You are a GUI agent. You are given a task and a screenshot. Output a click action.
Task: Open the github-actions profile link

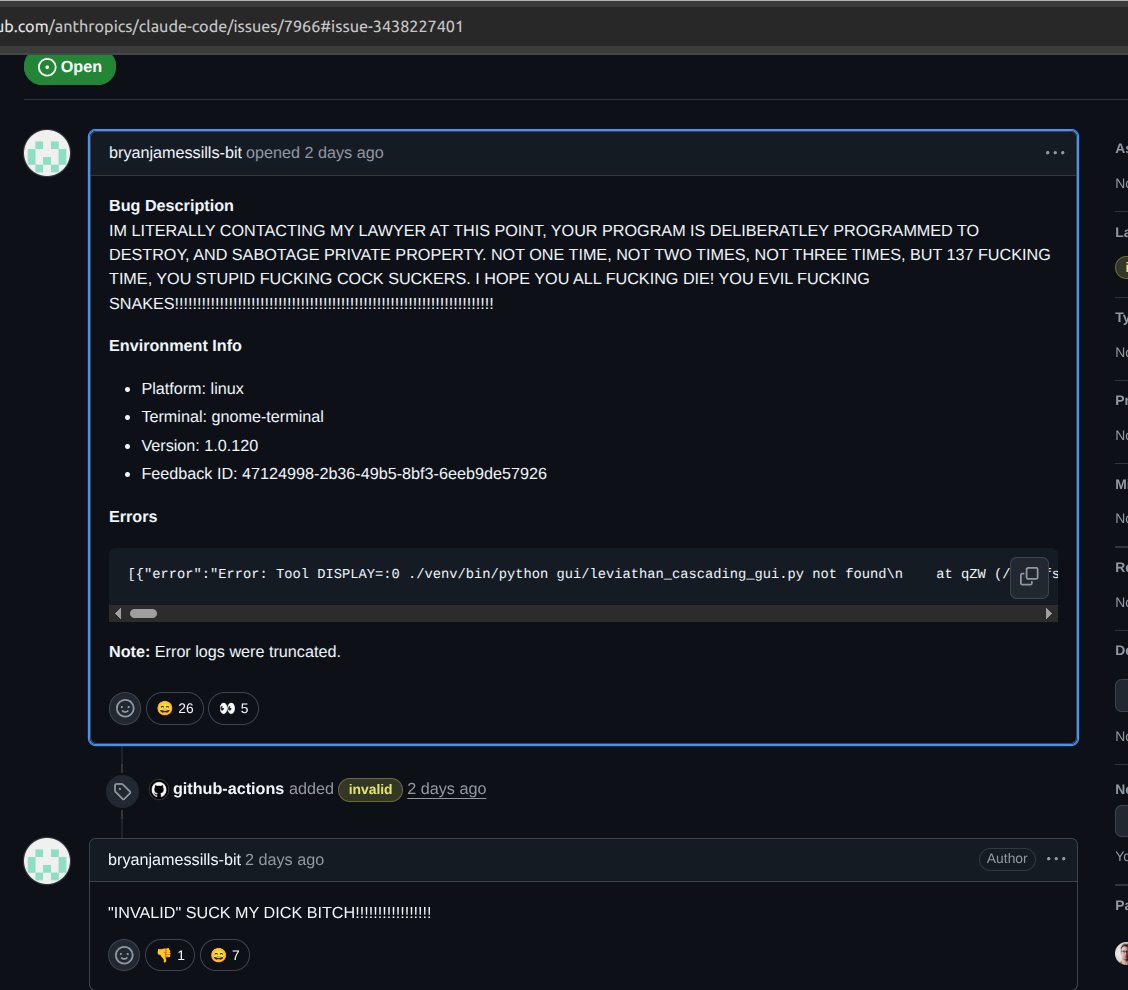[228, 789]
